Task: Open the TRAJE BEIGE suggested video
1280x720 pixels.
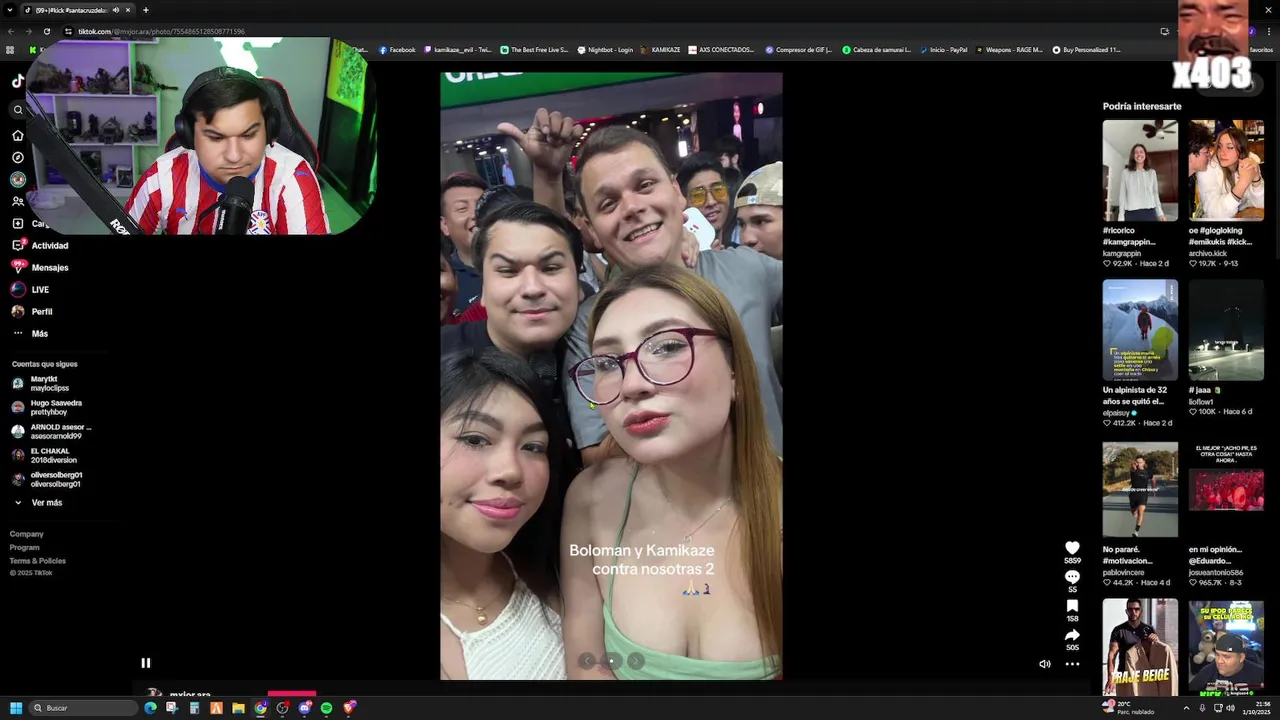Action: tap(1140, 646)
